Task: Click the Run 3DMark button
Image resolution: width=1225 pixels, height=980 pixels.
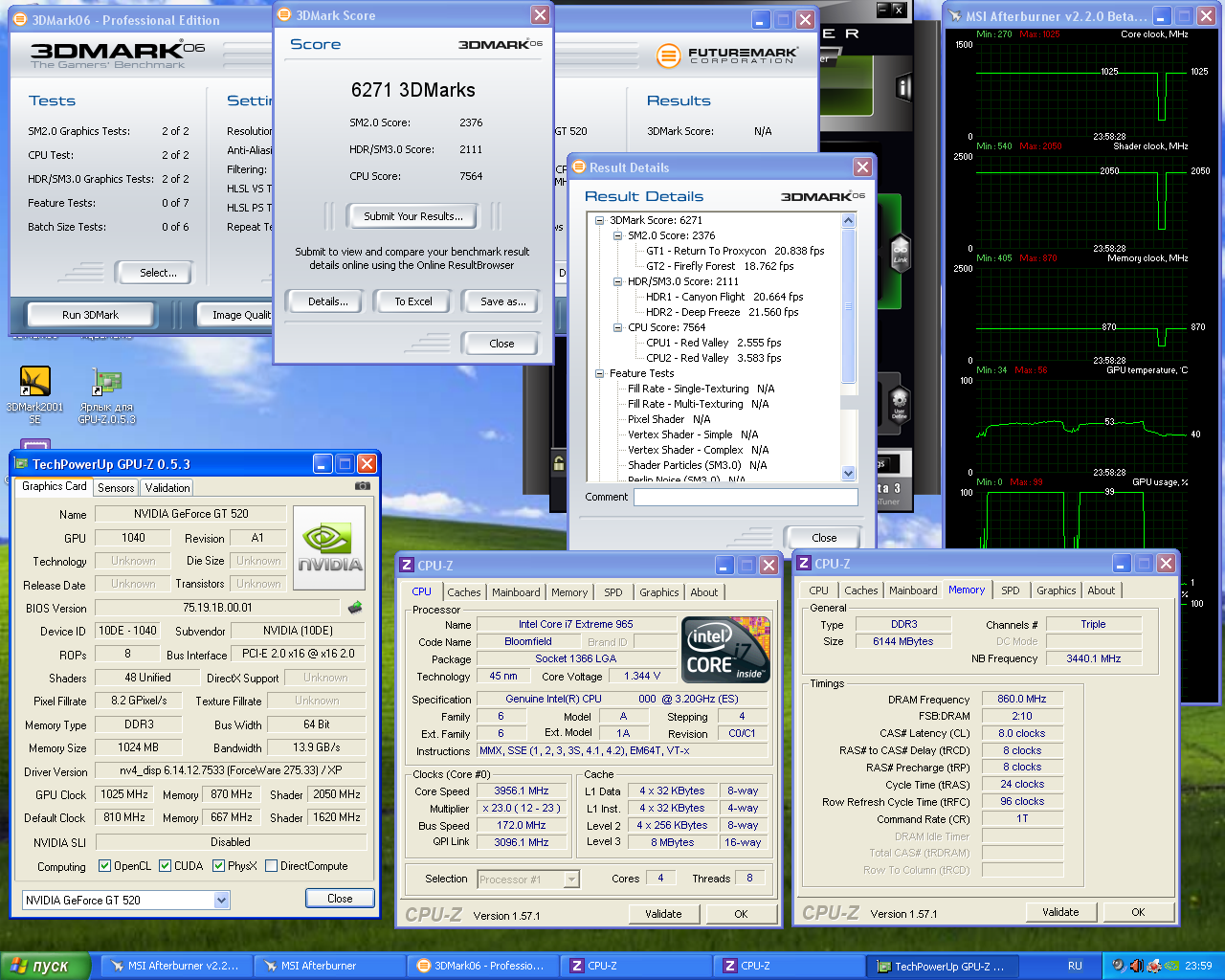Action: point(91,315)
